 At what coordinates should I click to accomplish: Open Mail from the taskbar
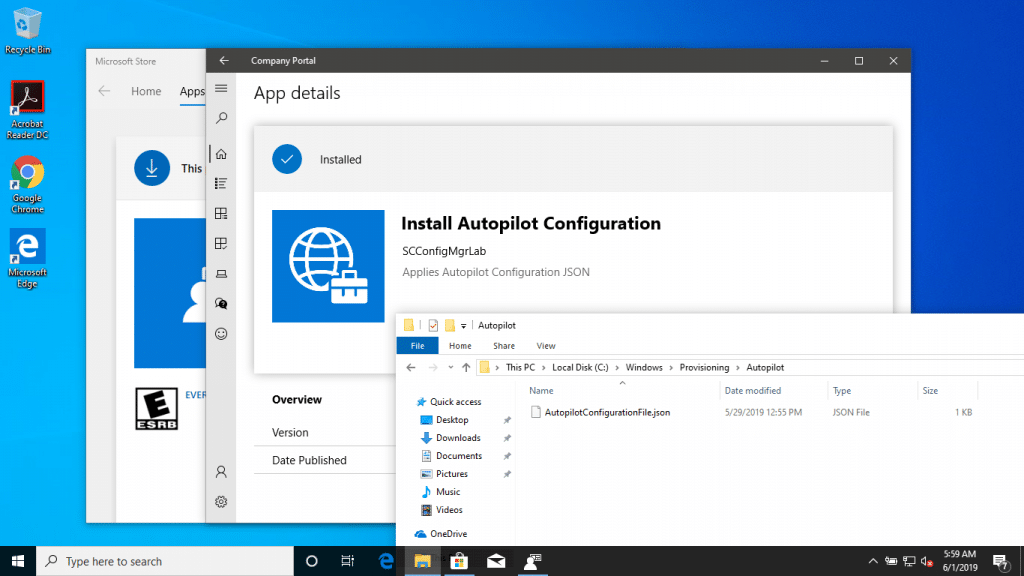tap(495, 561)
